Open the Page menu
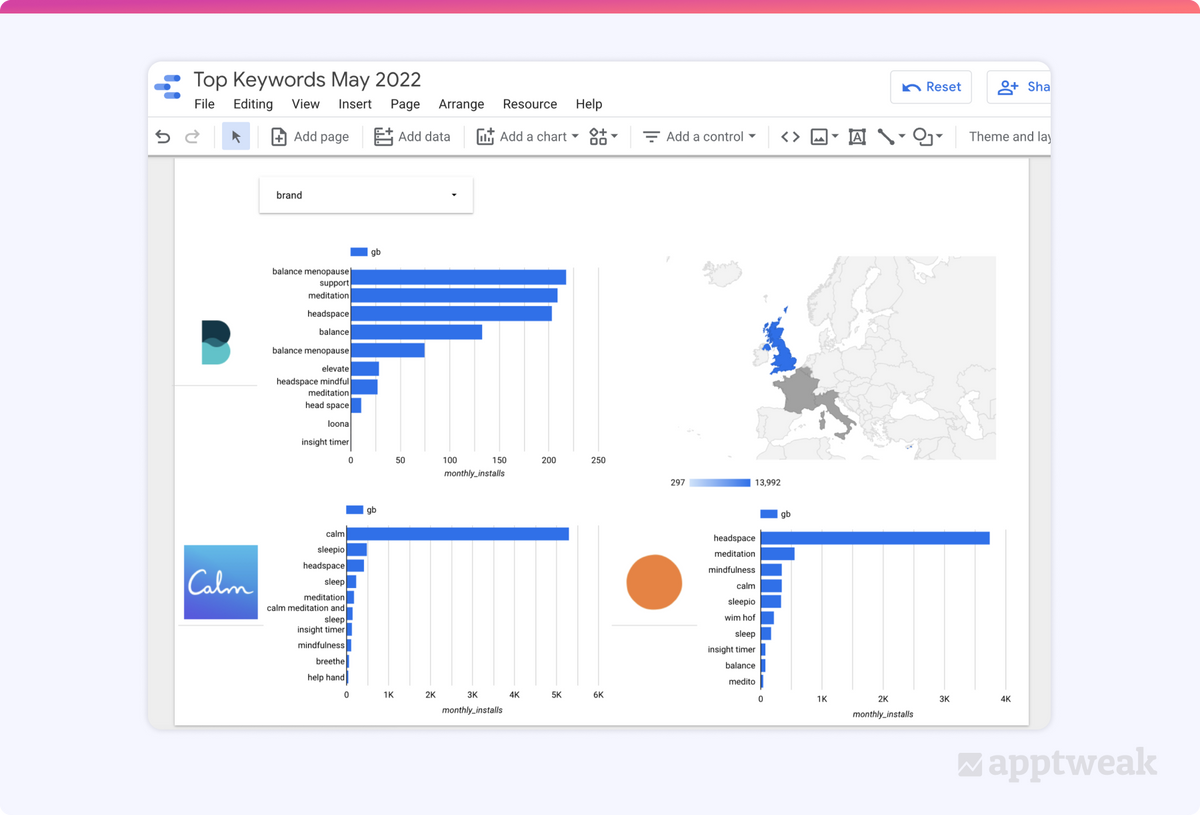Viewport: 1200px width, 815px height. click(405, 104)
